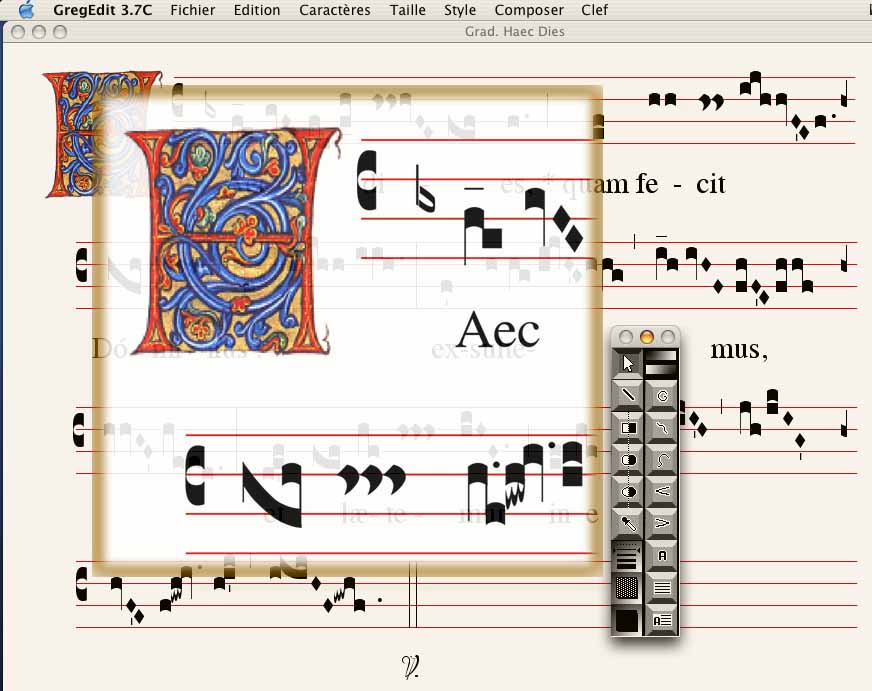This screenshot has width=872, height=691.
Task: Click the magnified C clef on top staff
Action: pyautogui.click(x=366, y=180)
